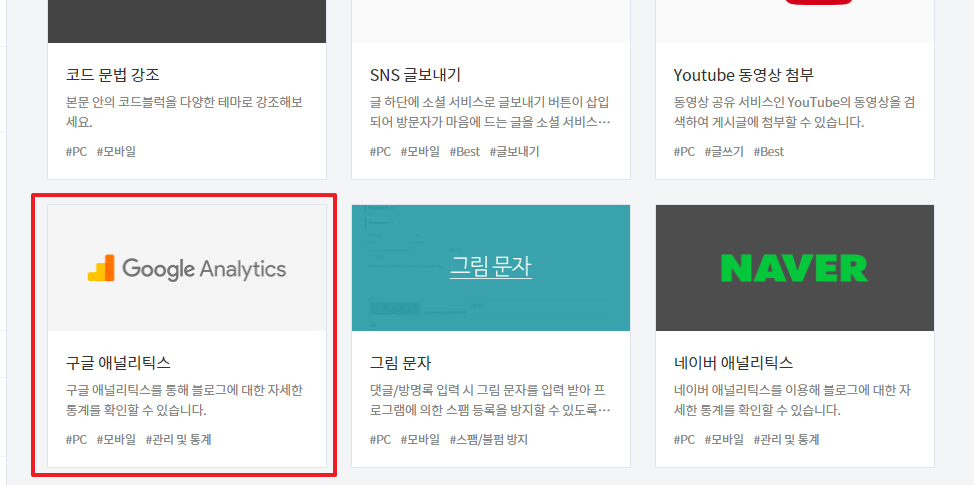The image size is (974, 485).
Task: Click the Youtube 동영상 첨부 description text
Action: point(794,112)
